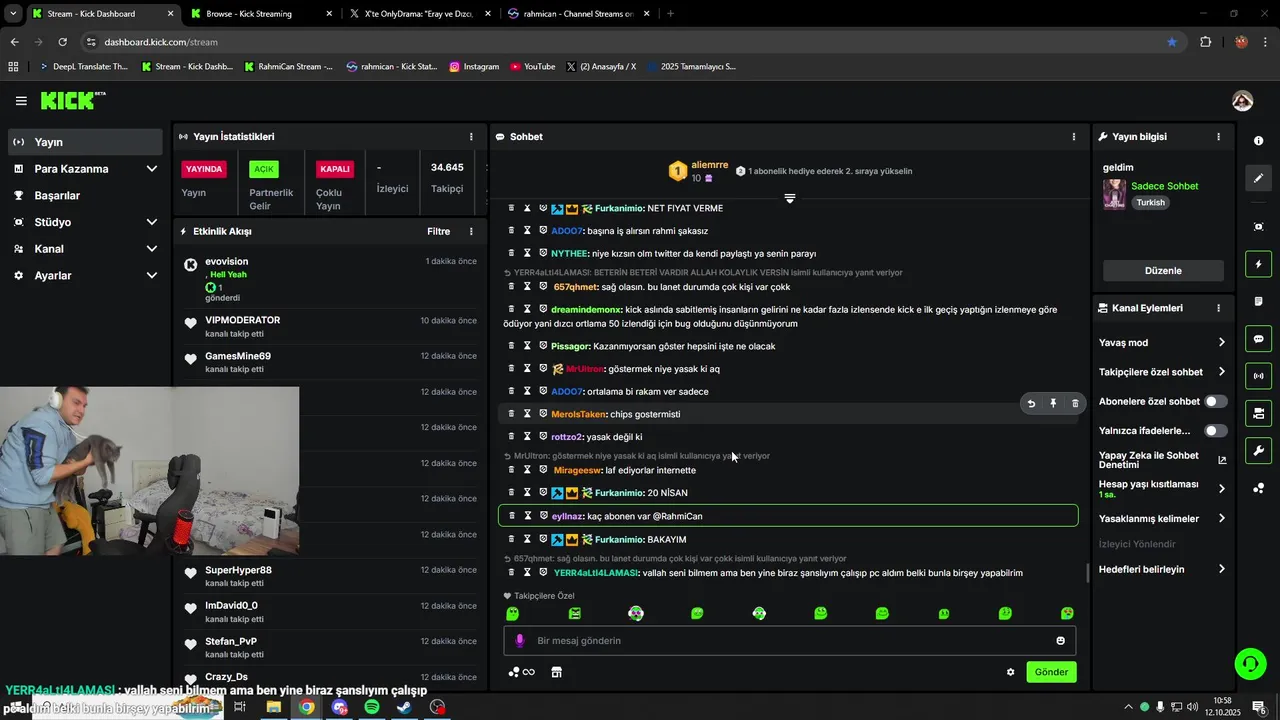Open Sohbet panel three-dot menu
This screenshot has width=1280, height=720.
tap(1074, 136)
